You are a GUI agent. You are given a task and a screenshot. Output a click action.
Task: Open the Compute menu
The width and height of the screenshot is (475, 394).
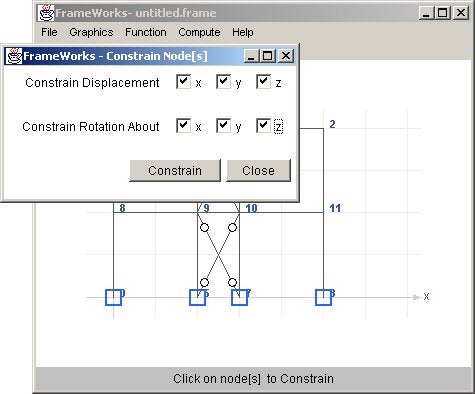(x=199, y=32)
